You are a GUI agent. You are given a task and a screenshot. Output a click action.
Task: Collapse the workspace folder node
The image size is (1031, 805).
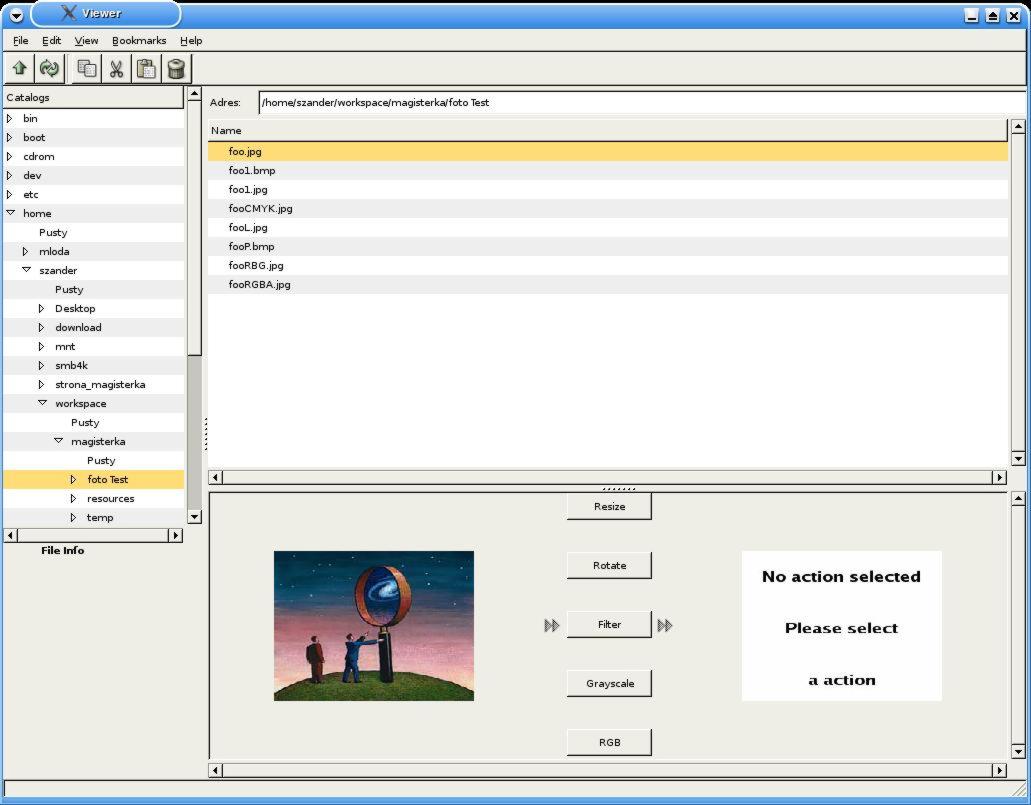pos(42,403)
